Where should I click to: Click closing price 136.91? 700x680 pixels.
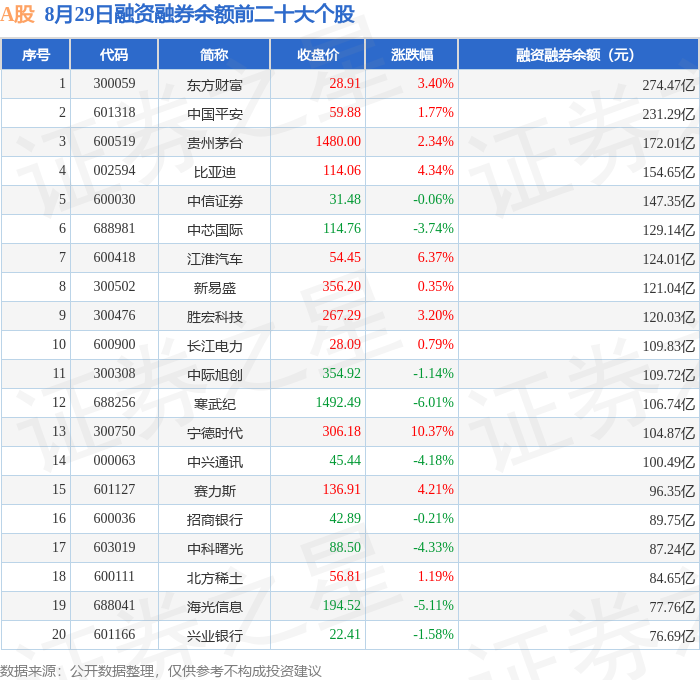[x=342, y=489]
